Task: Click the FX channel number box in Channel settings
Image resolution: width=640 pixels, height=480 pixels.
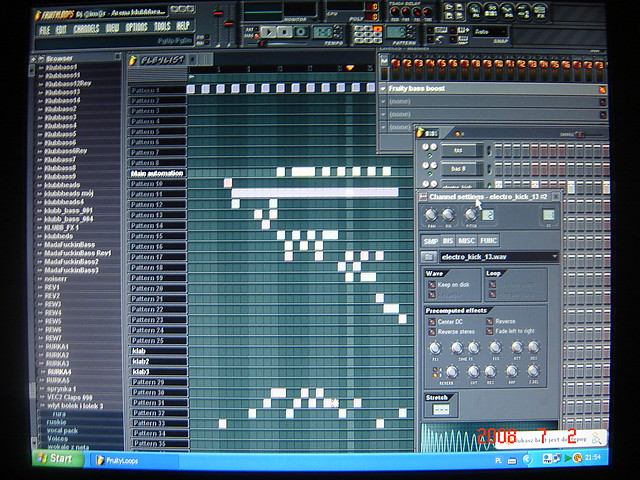Action: [x=548, y=215]
